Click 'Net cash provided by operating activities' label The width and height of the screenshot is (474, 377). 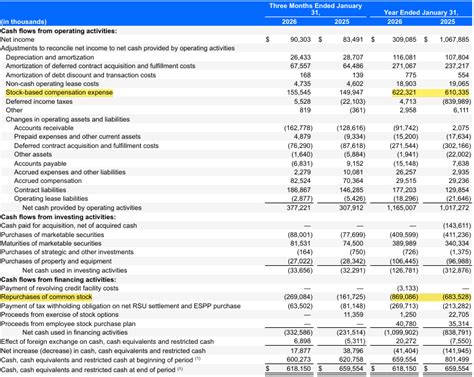coord(82,208)
